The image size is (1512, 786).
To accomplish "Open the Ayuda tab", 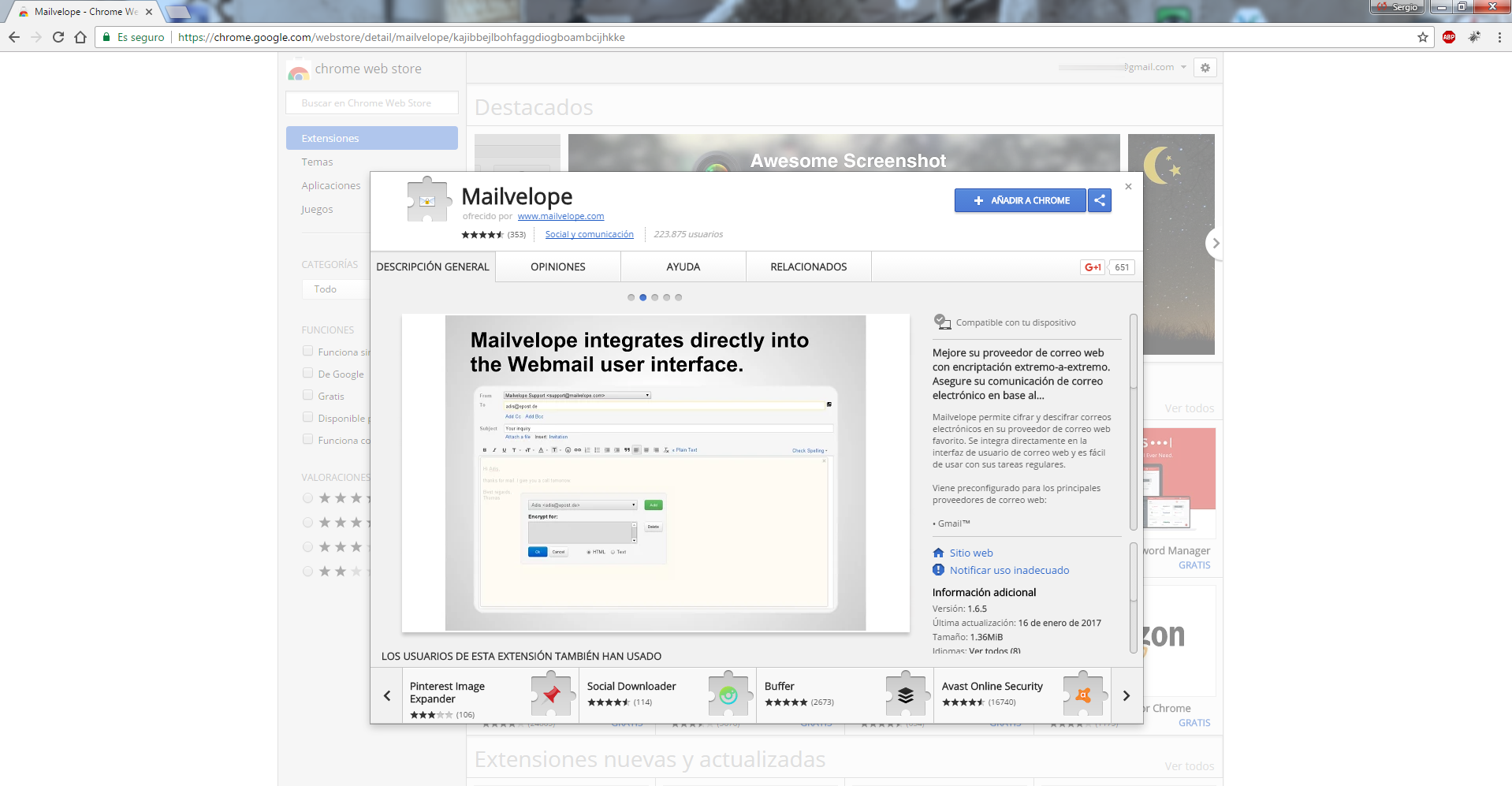I will tap(683, 267).
